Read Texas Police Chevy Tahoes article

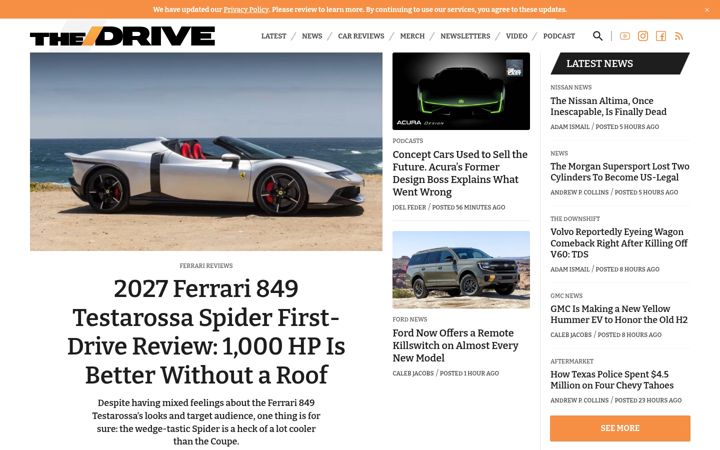(x=612, y=380)
